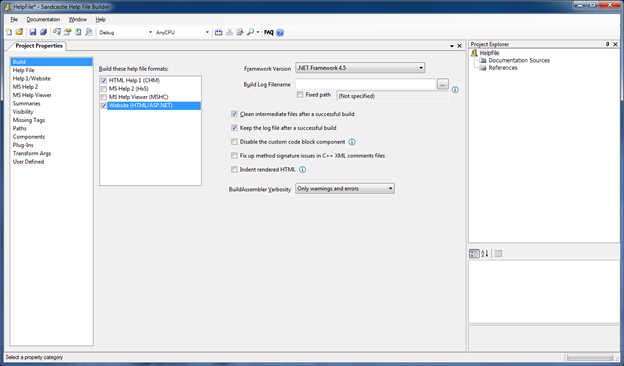Check MS Help 2 (HxS) format

(x=104, y=89)
